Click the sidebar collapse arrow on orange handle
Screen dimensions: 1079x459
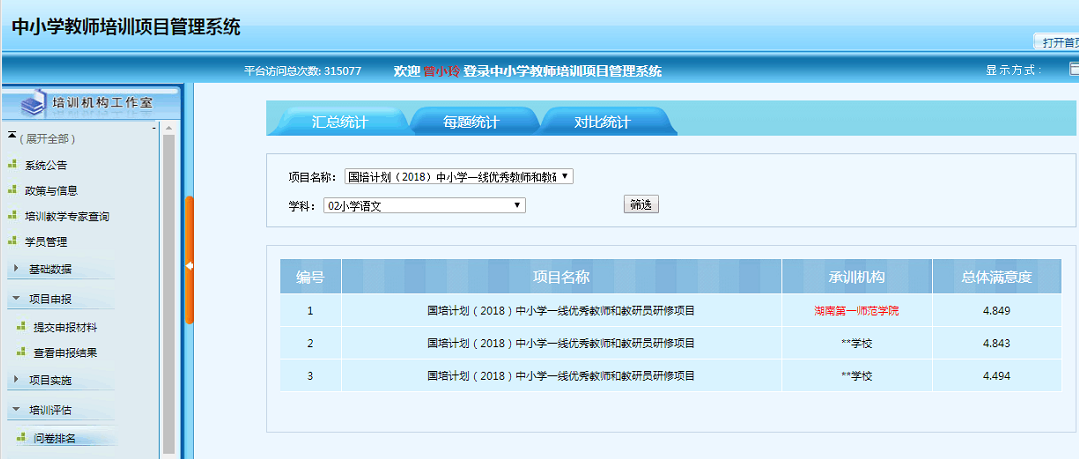(x=189, y=265)
